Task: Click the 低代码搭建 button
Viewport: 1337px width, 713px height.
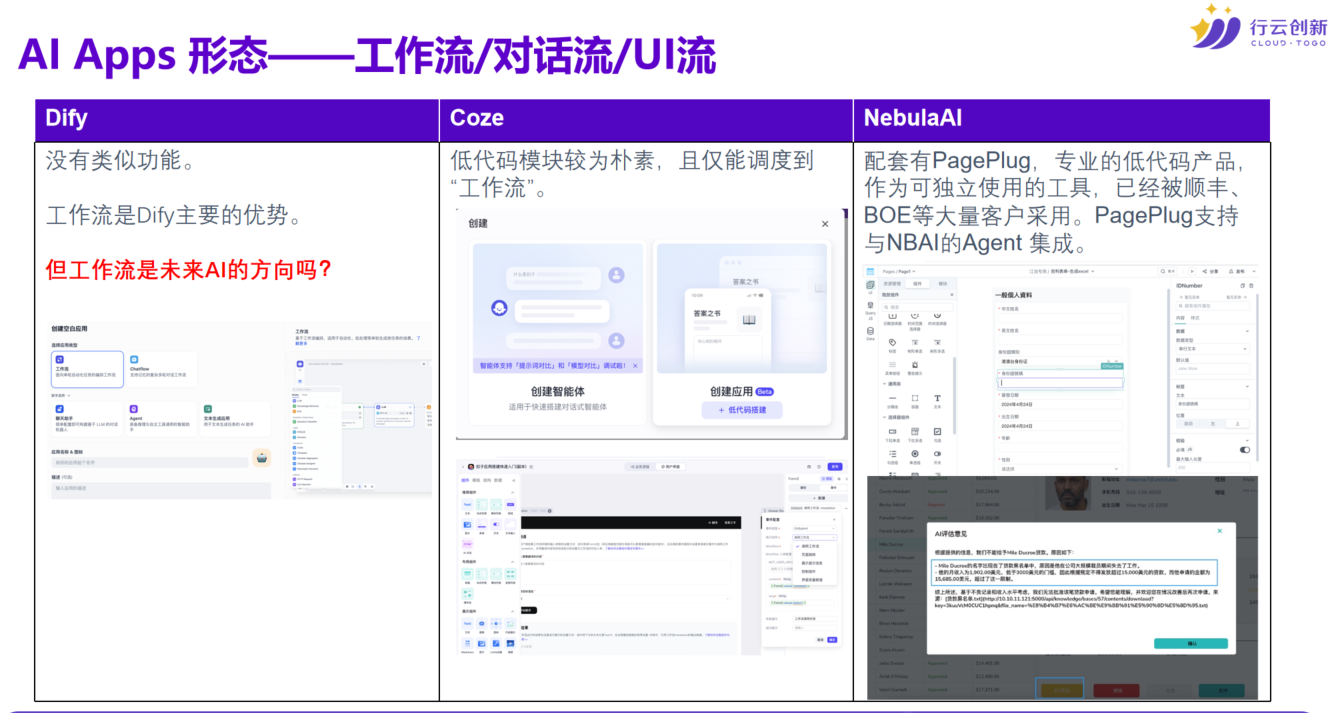Action: tap(741, 410)
